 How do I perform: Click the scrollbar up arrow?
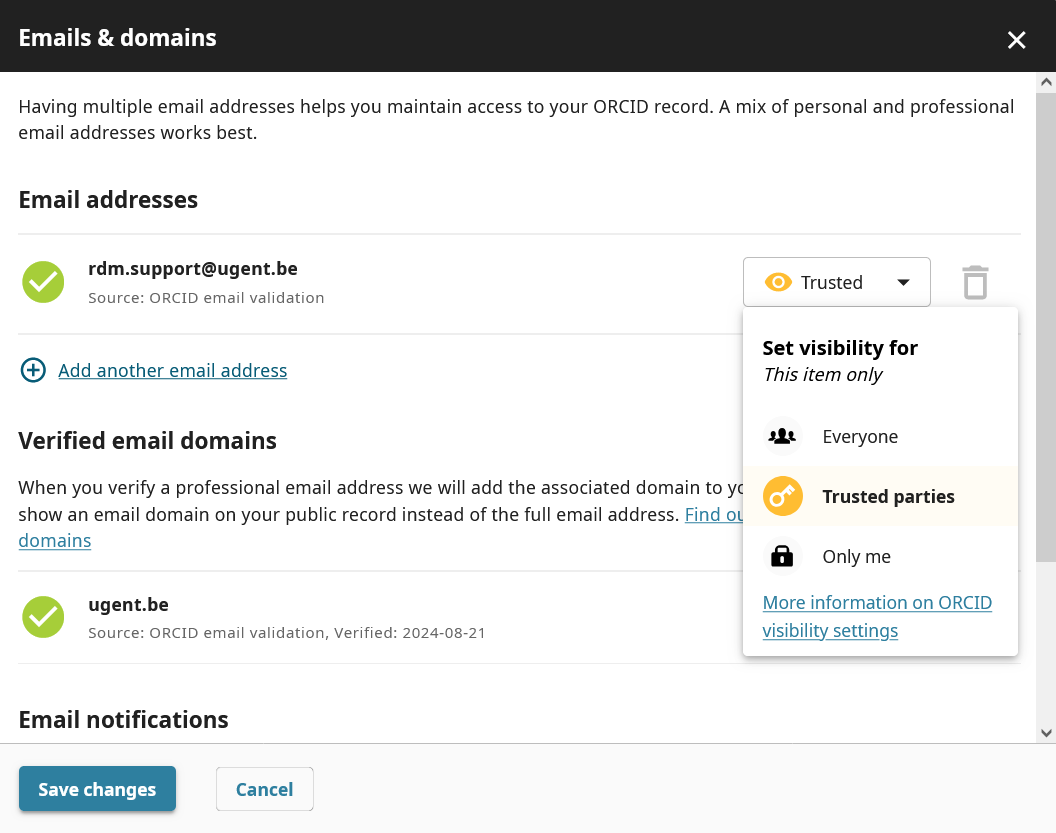[x=1046, y=82]
